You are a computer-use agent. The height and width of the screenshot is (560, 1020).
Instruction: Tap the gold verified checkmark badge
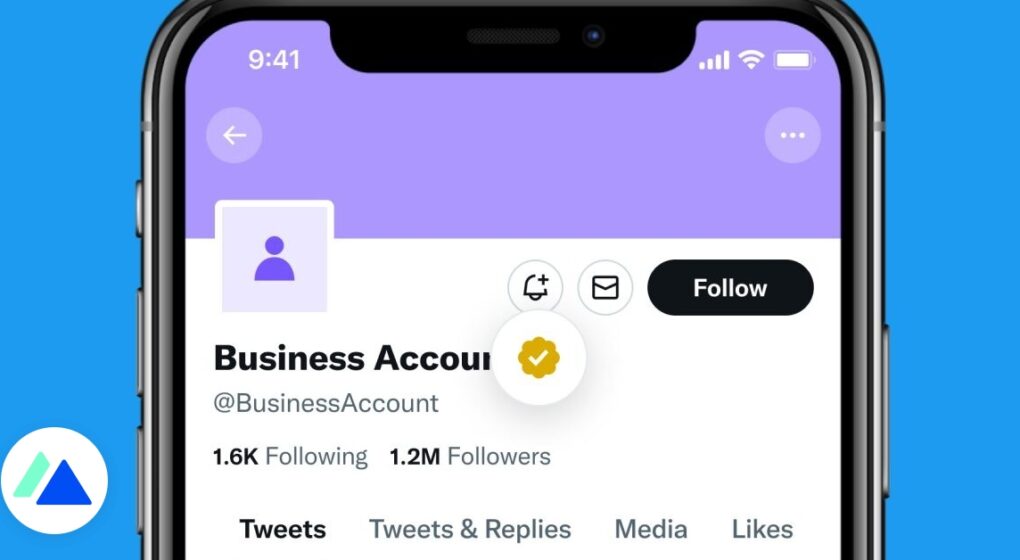coord(539,358)
